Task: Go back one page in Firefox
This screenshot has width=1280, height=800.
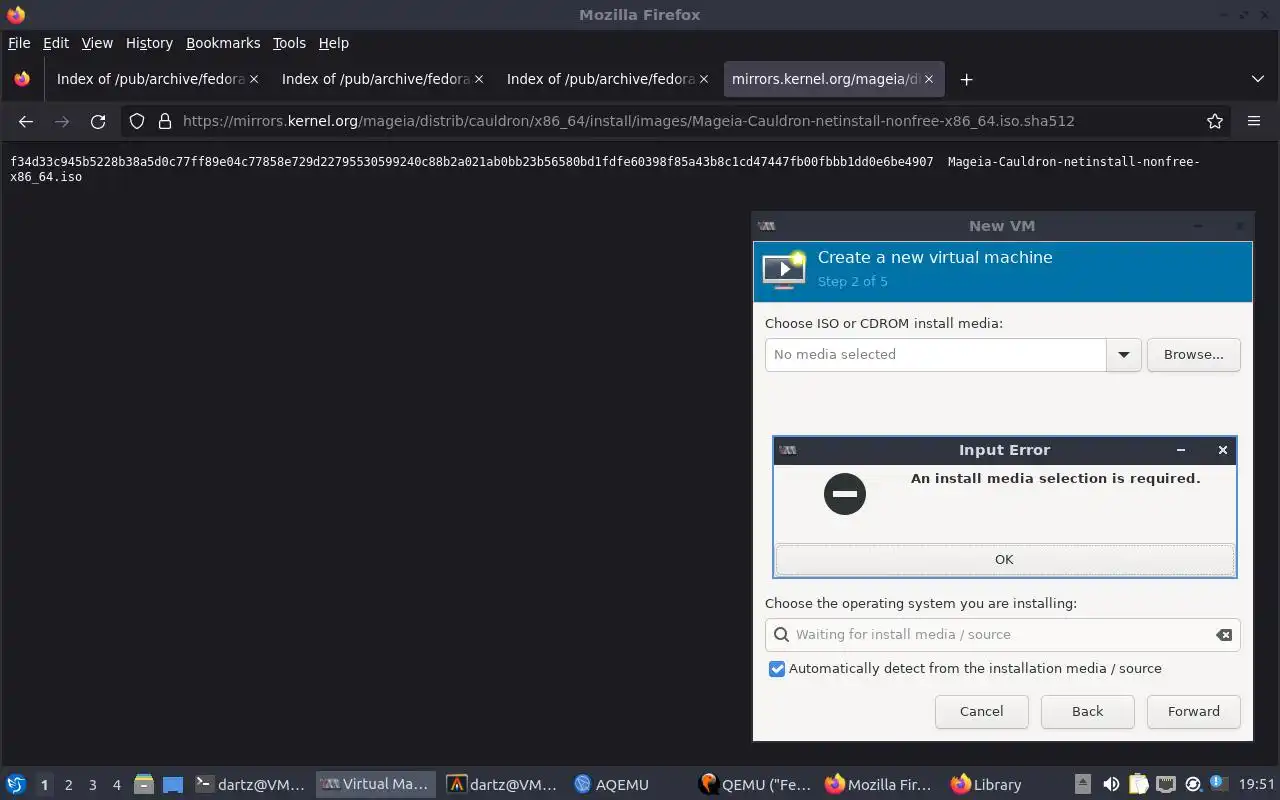Action: [x=26, y=121]
